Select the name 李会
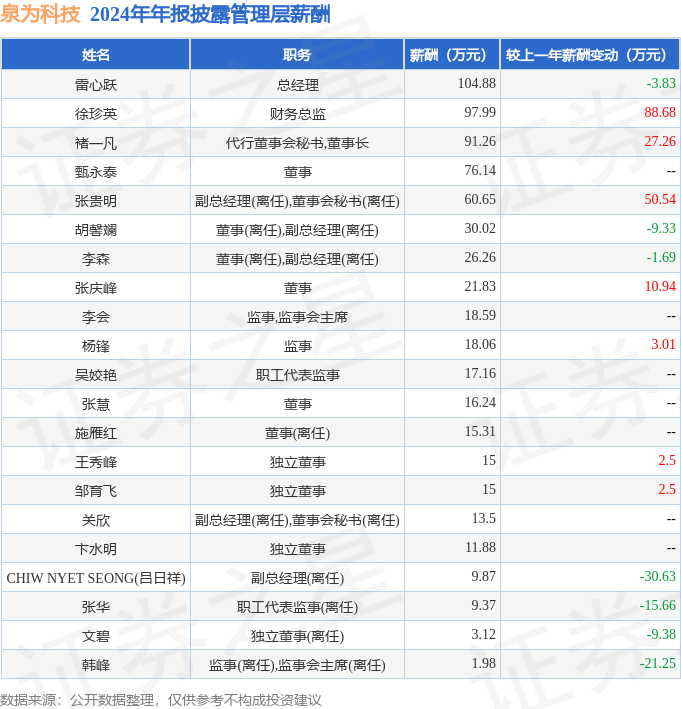This screenshot has width=681, height=709. click(x=95, y=317)
